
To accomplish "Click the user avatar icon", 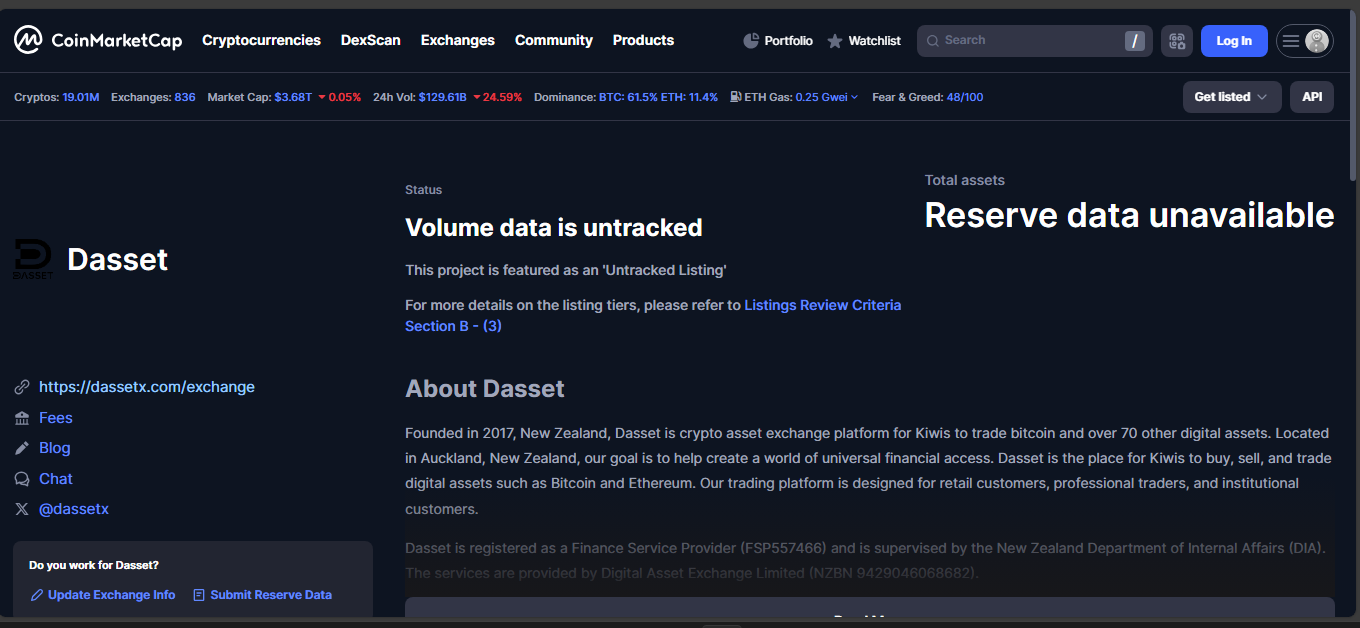I will coord(1318,41).
